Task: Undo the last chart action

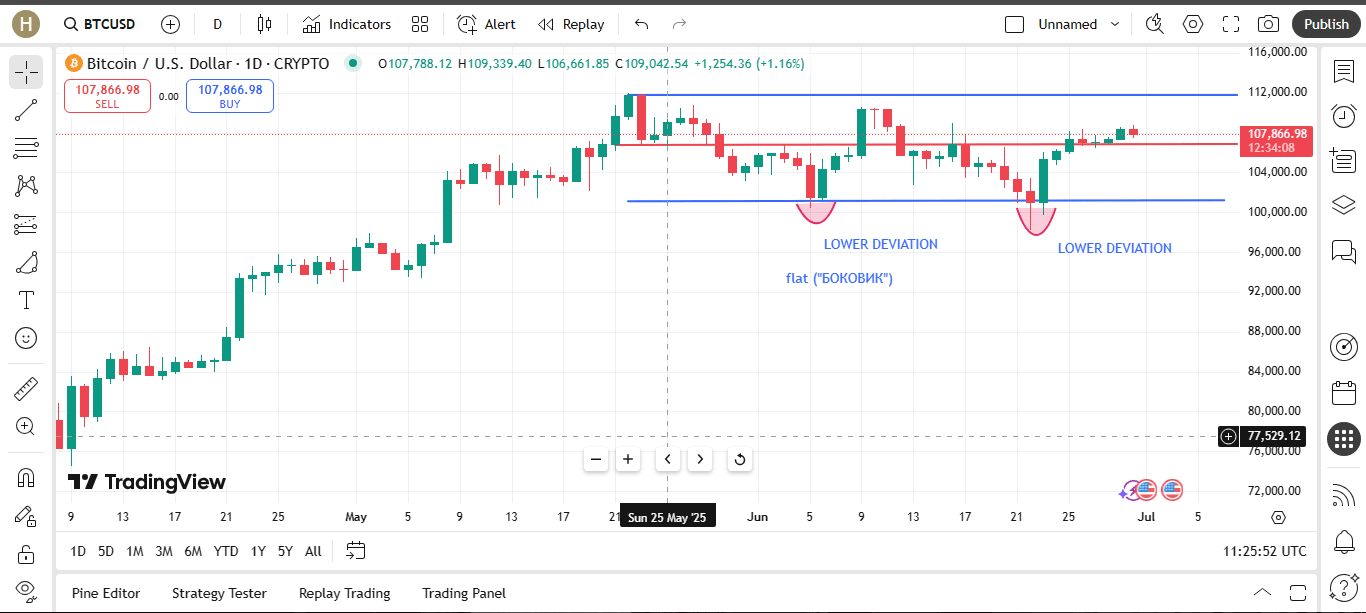Action: 642,24
